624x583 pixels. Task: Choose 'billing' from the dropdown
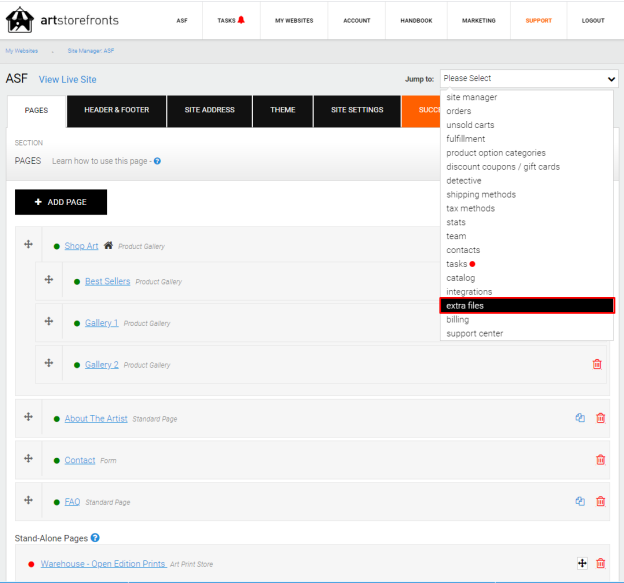coord(526,320)
